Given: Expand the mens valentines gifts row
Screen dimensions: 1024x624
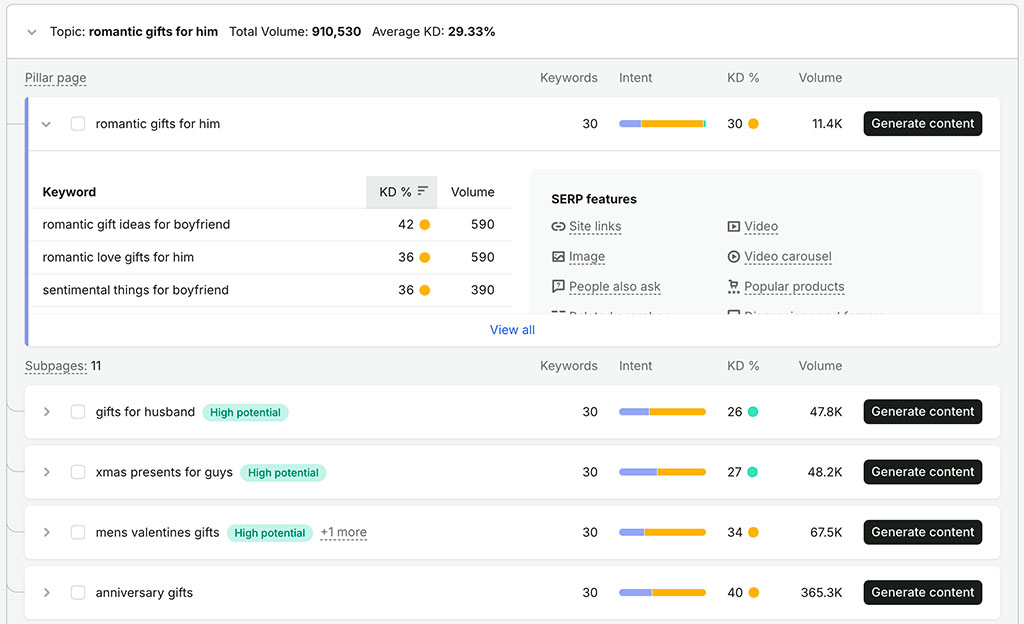Looking at the screenshot, I should pyautogui.click(x=46, y=532).
